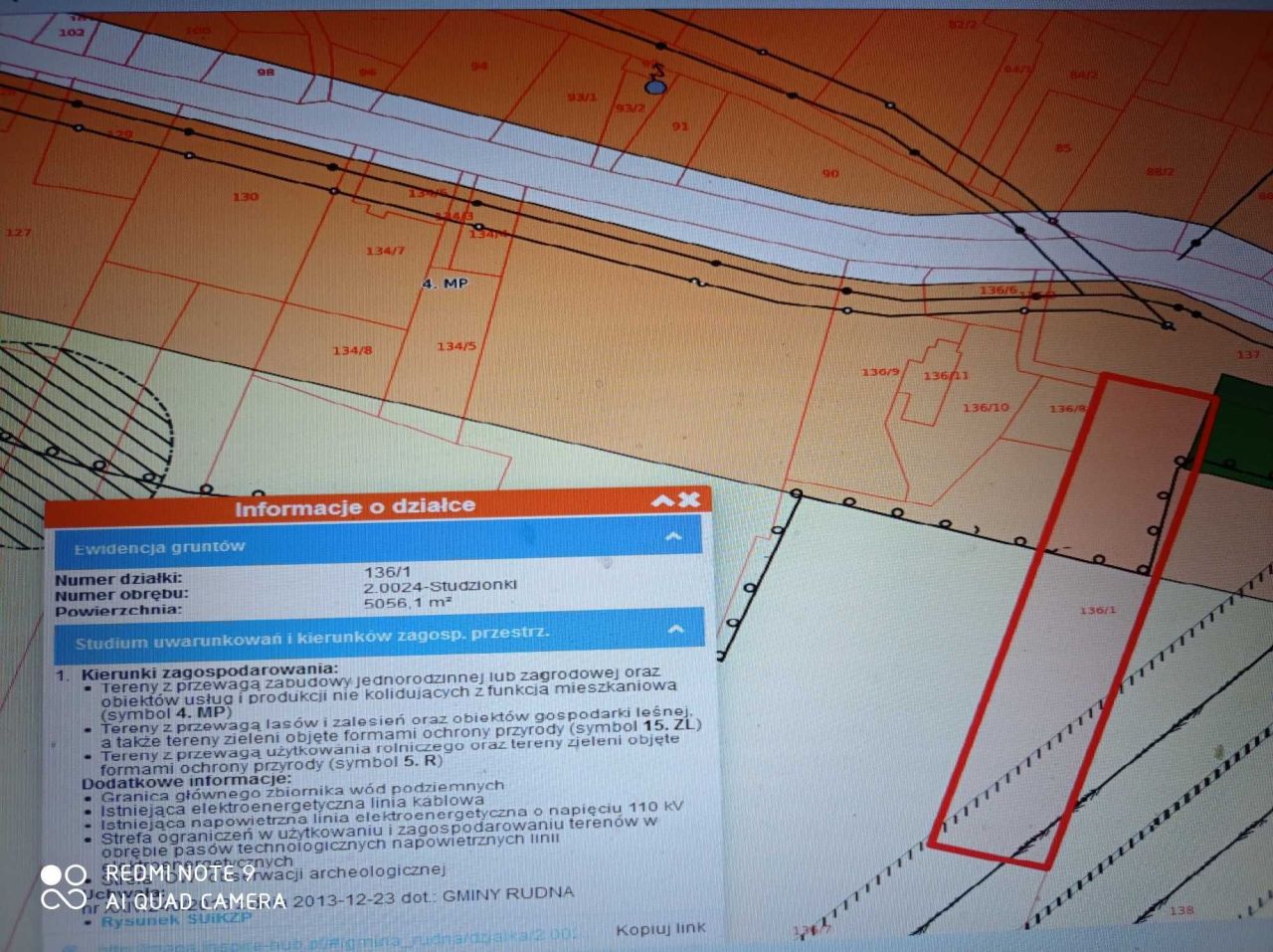1273x952 pixels.
Task: Select parcel 138 on the map
Action: point(1181,910)
